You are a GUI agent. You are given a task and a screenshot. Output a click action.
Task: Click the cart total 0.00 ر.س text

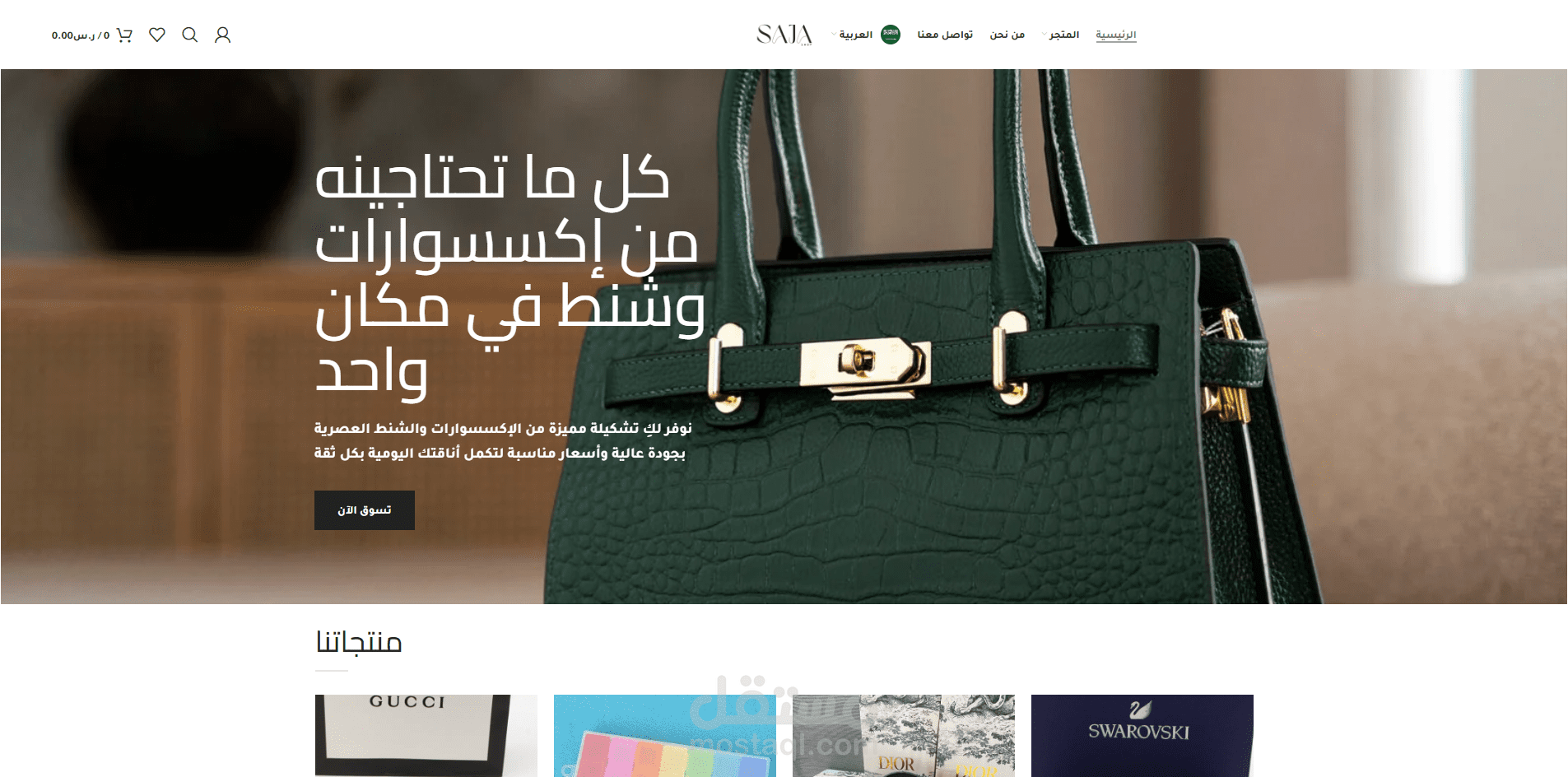pyautogui.click(x=73, y=35)
